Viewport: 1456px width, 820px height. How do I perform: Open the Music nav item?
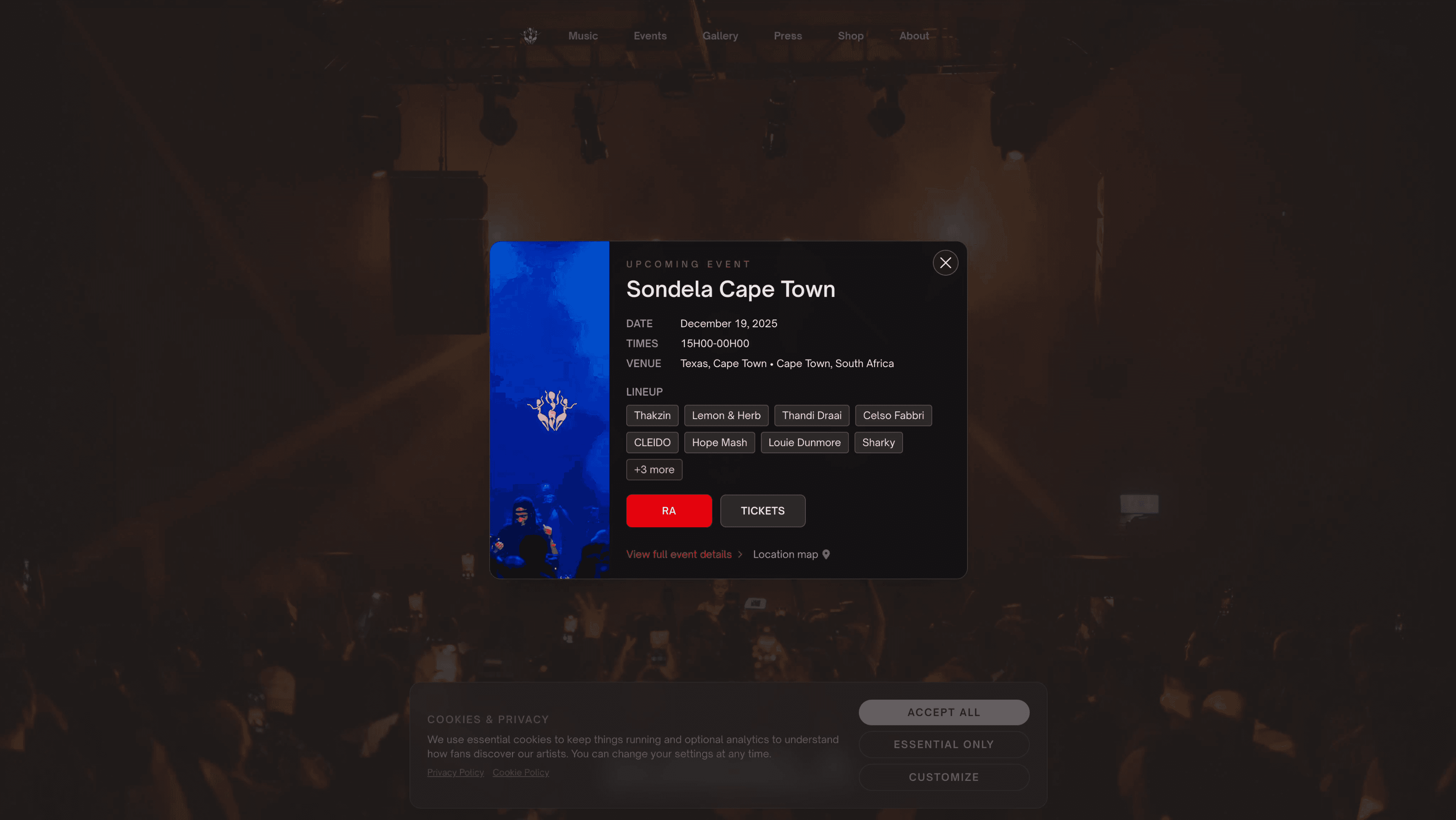pos(583,36)
